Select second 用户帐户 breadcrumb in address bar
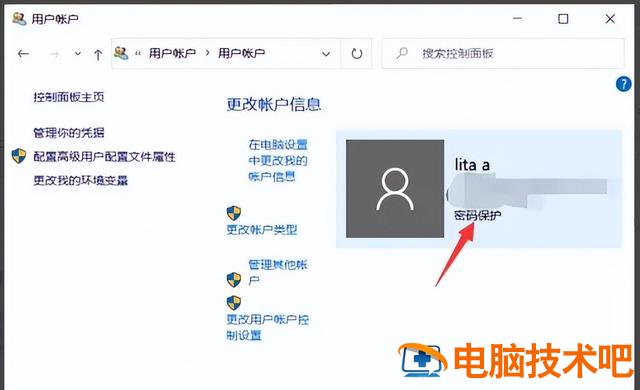Screen dimensions: 640x390 [x=241, y=53]
